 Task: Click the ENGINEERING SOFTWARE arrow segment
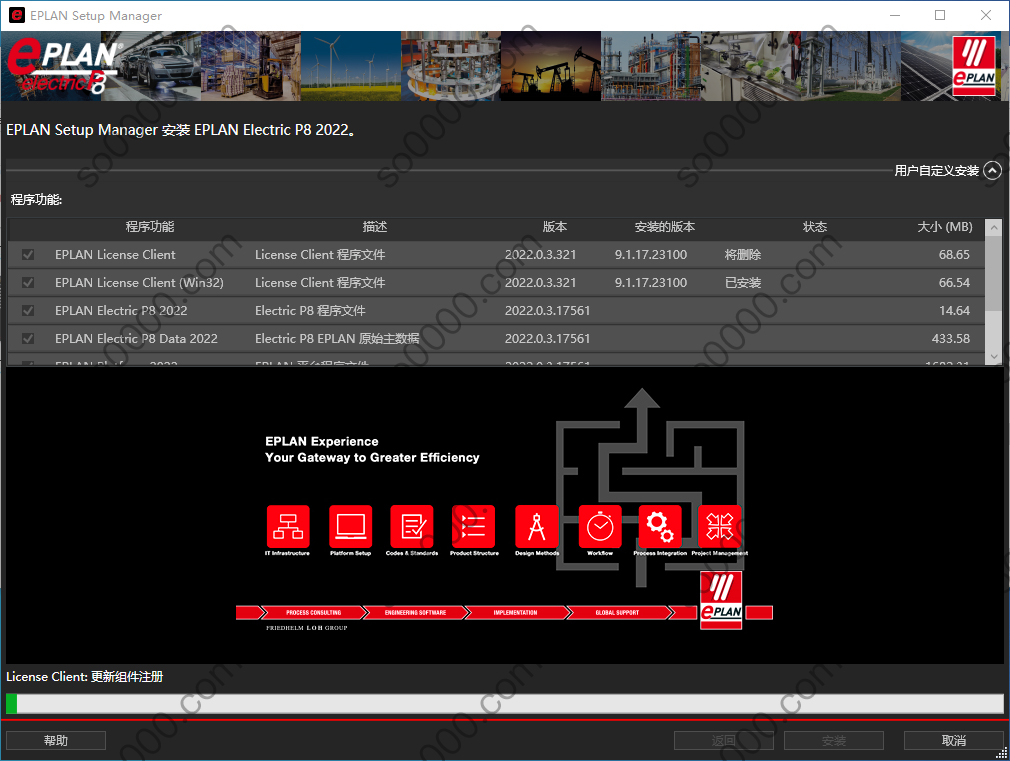415,612
